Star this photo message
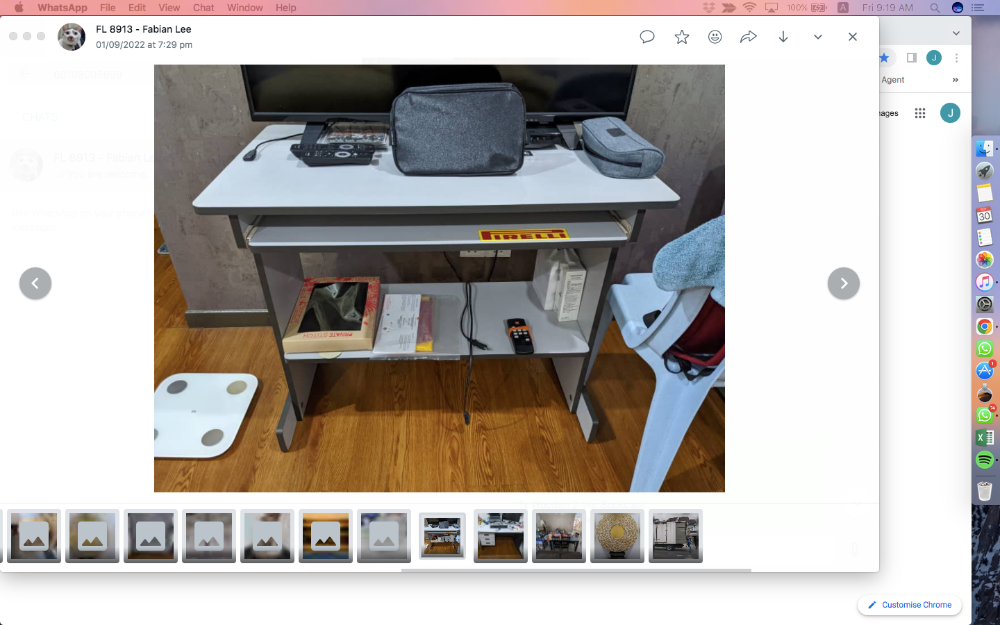1000x625 pixels. coord(682,37)
